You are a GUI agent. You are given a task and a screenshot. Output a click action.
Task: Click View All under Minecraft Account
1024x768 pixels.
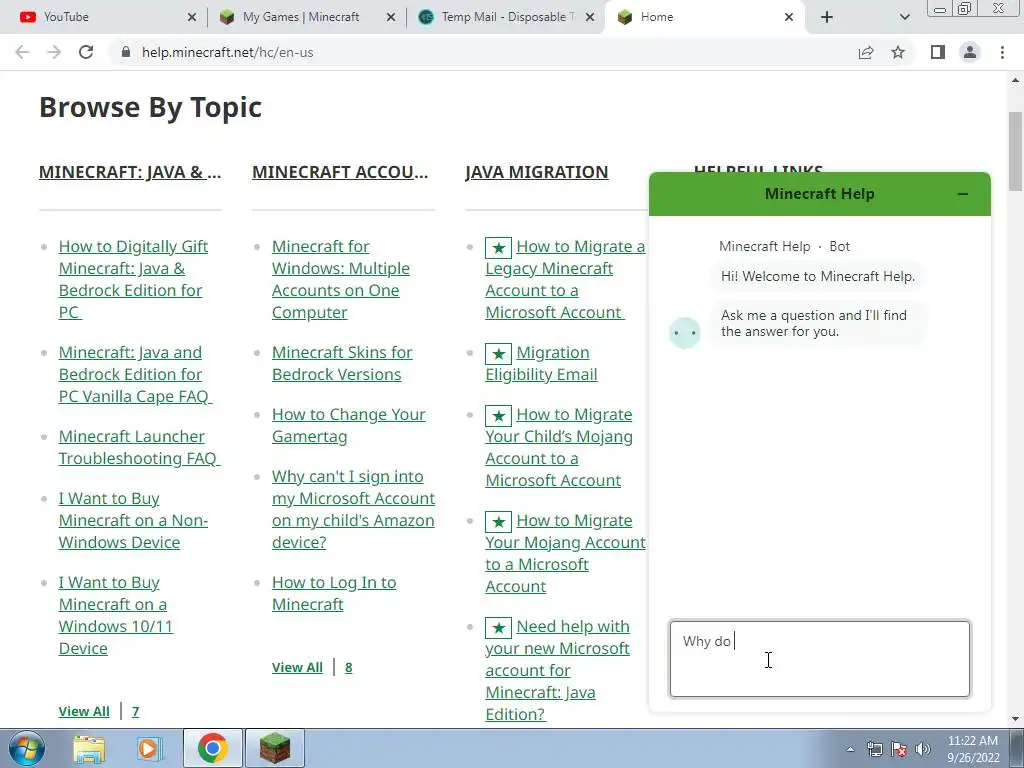point(297,667)
